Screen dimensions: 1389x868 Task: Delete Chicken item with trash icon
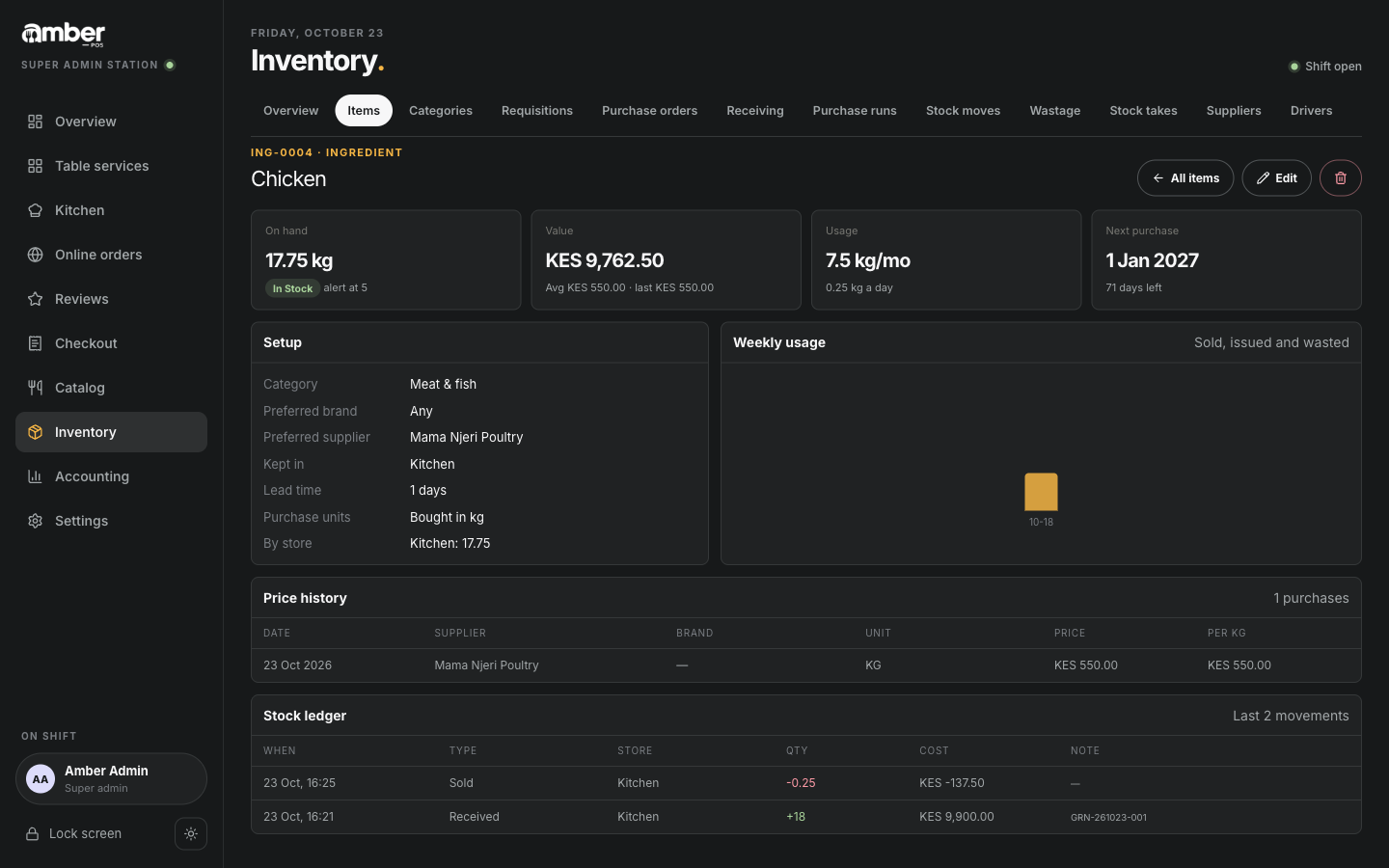click(x=1341, y=178)
